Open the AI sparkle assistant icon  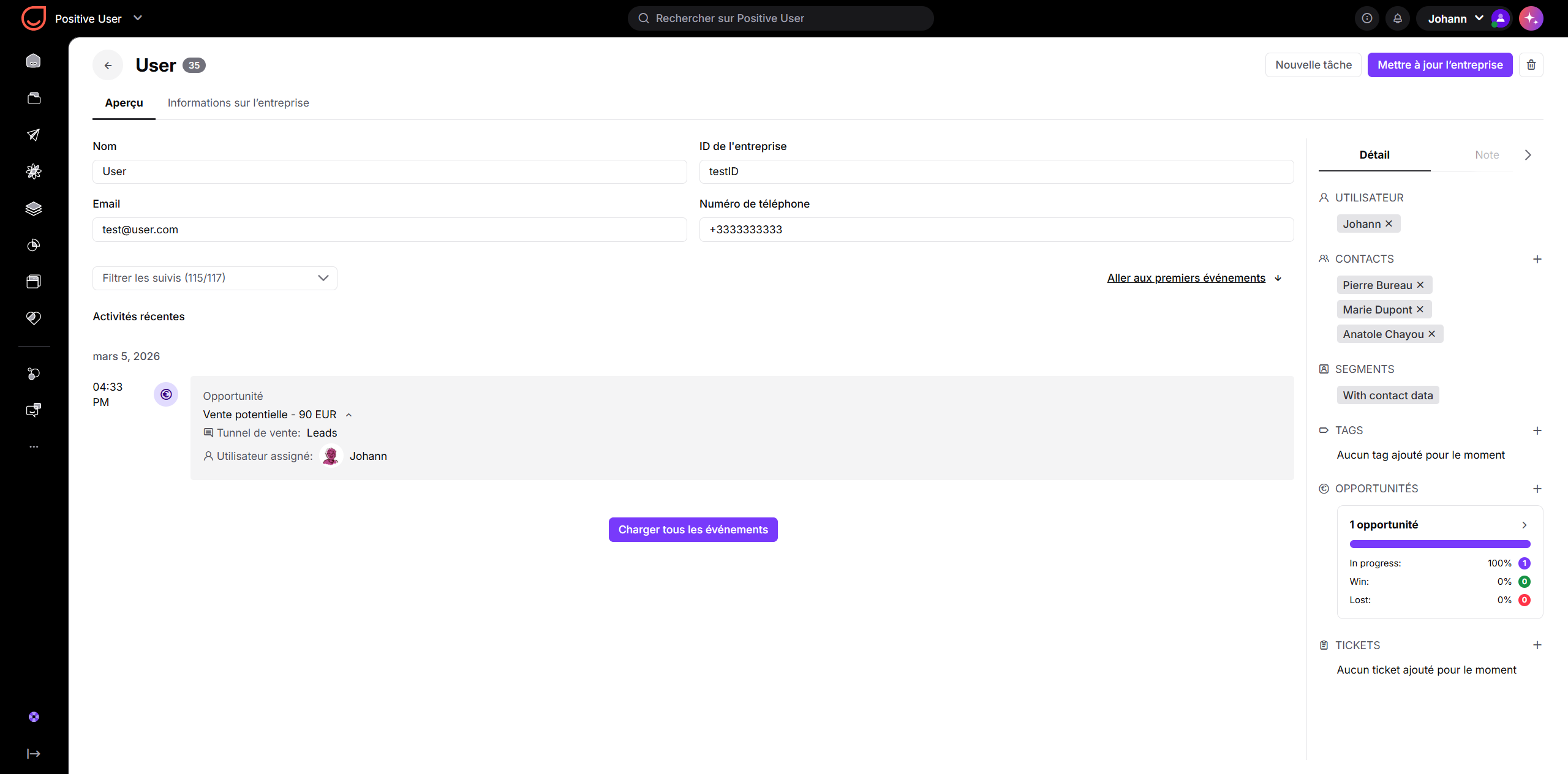tap(1531, 18)
